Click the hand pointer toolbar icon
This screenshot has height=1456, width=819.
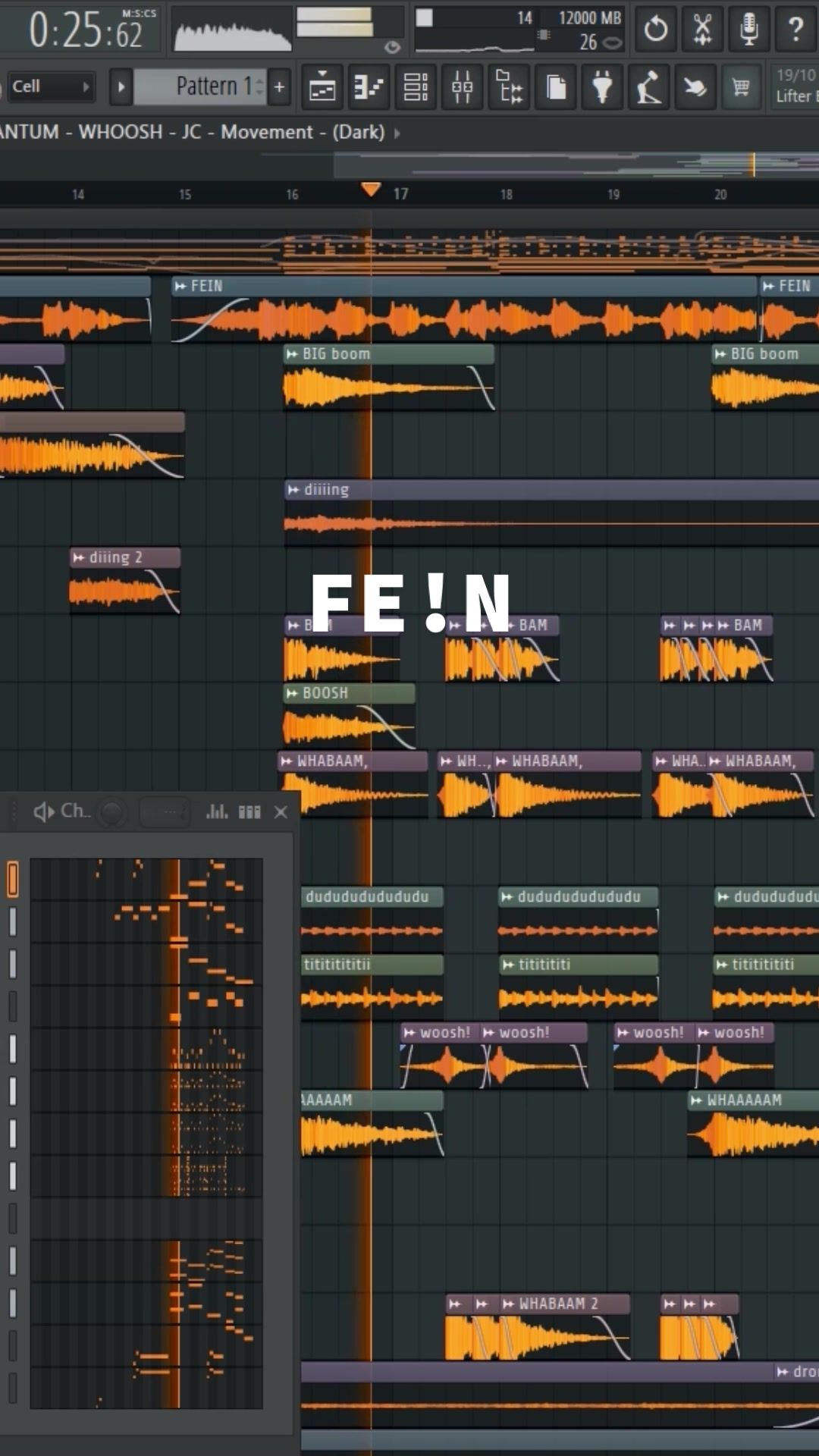coord(695,88)
